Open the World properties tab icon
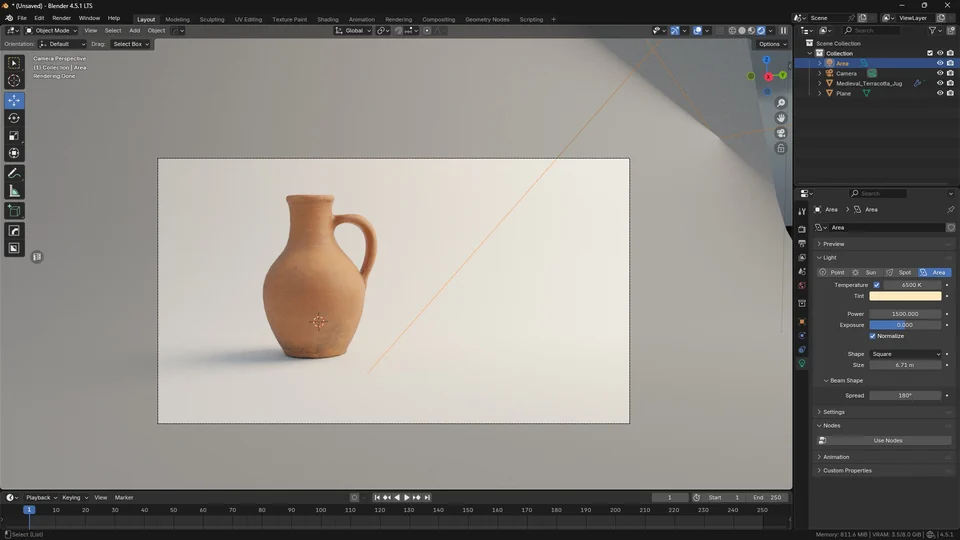 point(802,285)
